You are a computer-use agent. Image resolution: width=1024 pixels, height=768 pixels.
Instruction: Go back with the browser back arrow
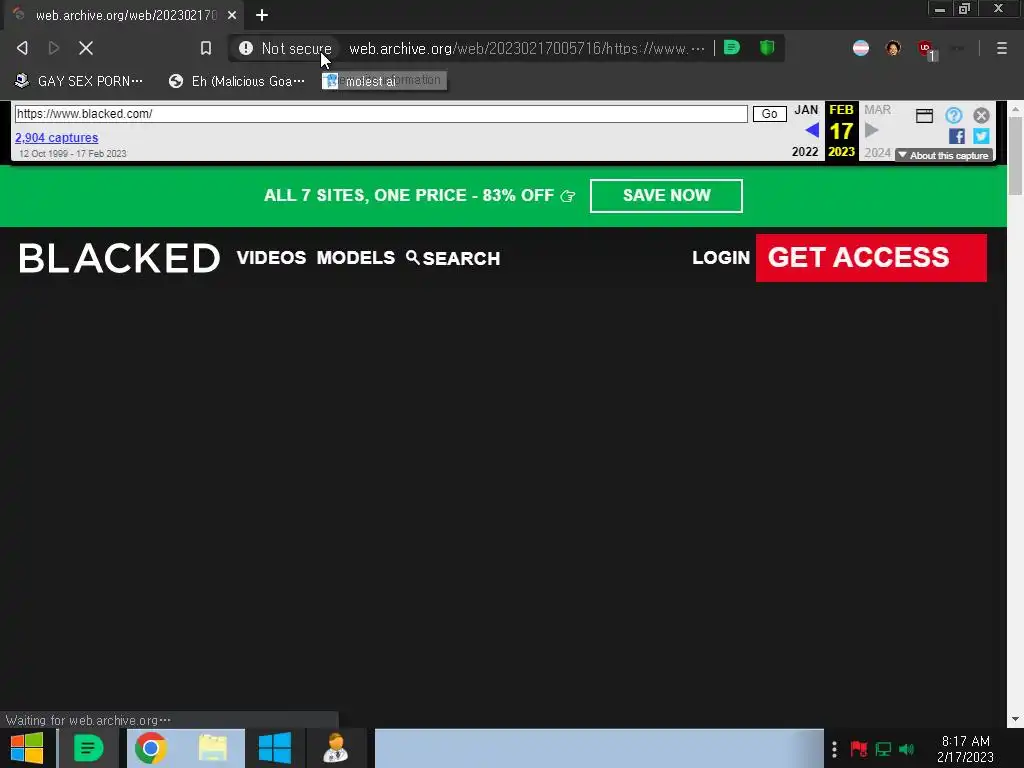point(22,48)
